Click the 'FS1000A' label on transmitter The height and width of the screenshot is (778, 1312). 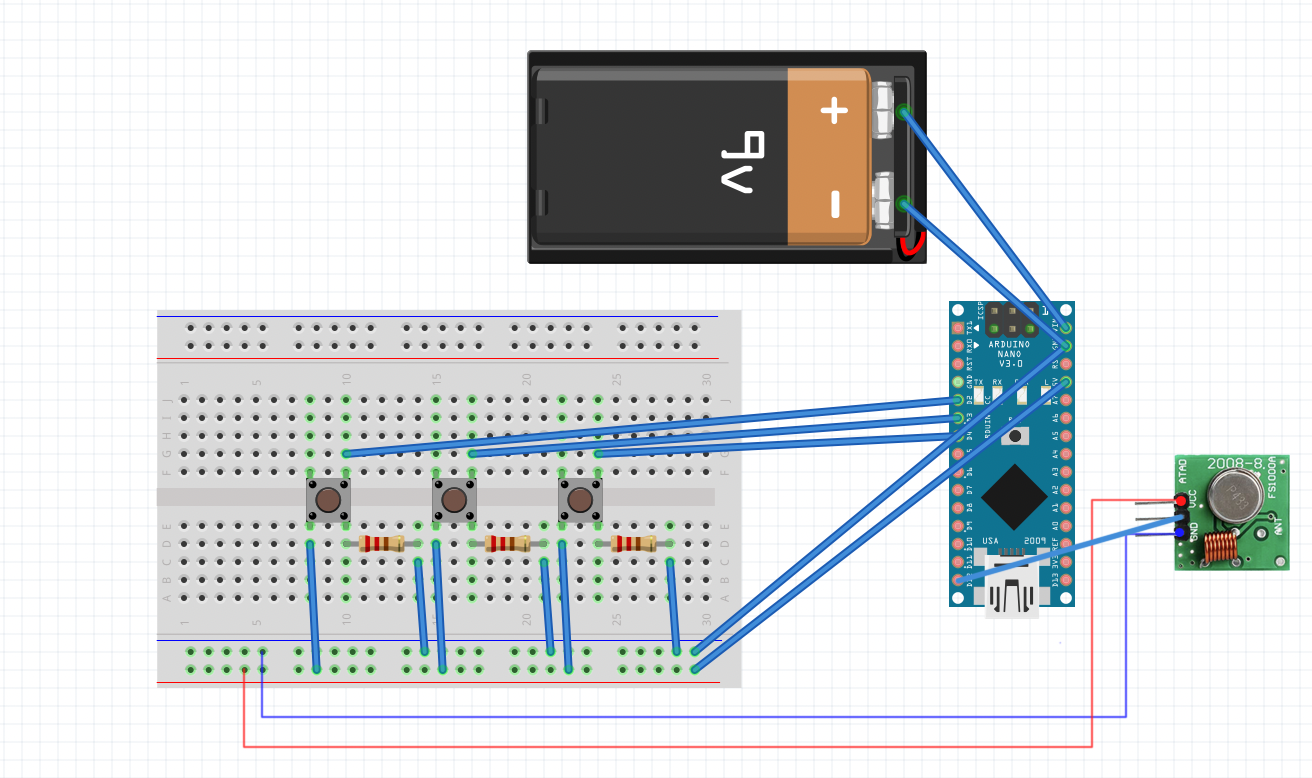pyautogui.click(x=1273, y=477)
